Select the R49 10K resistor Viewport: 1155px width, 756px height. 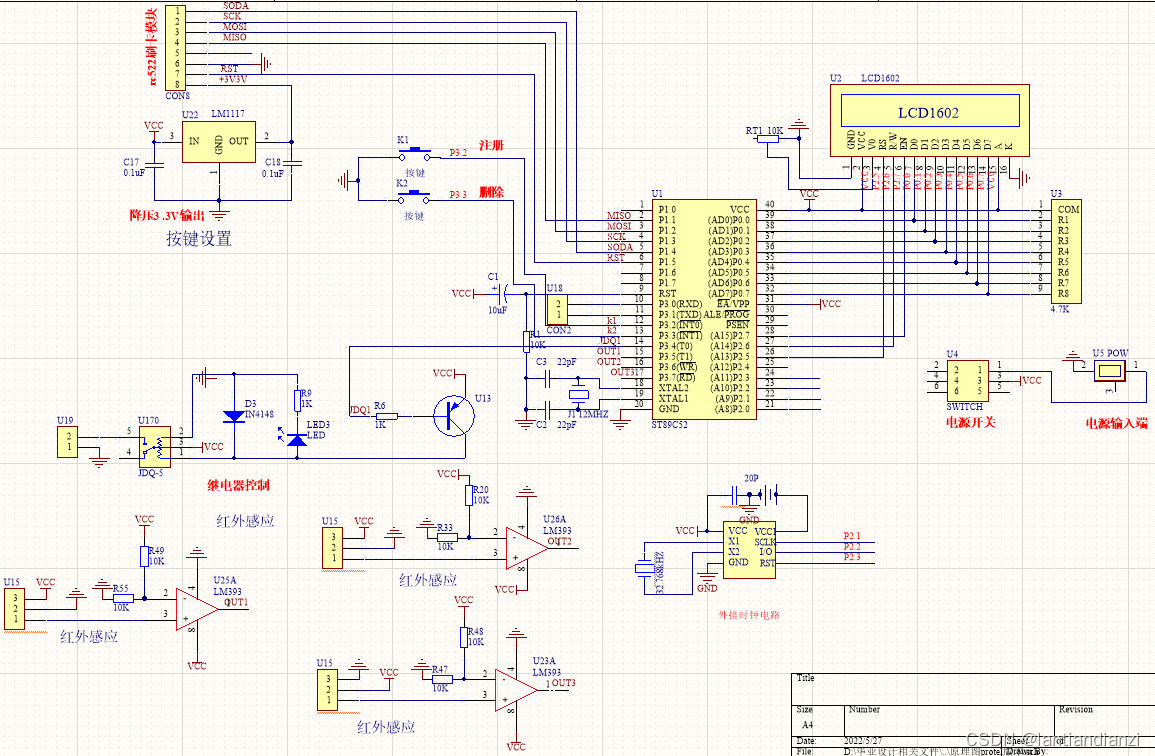coord(144,556)
